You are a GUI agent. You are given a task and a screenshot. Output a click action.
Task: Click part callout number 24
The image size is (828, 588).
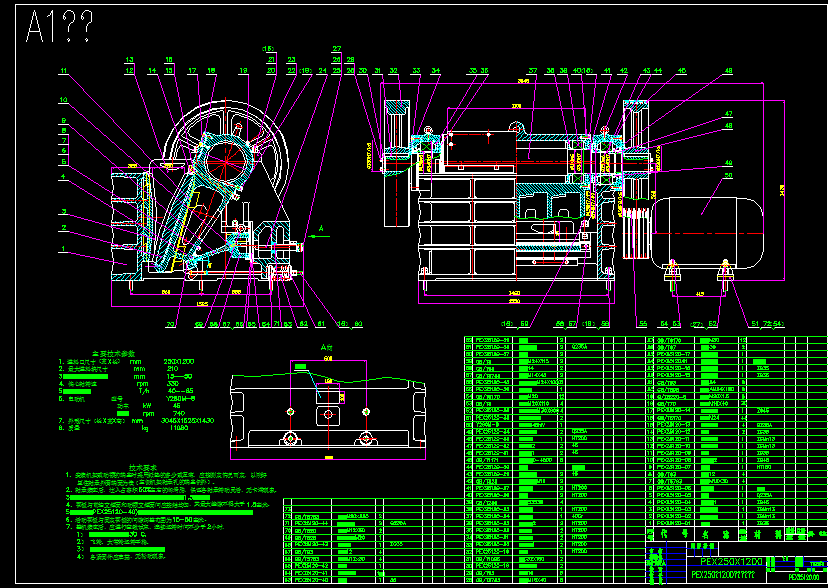point(323,71)
